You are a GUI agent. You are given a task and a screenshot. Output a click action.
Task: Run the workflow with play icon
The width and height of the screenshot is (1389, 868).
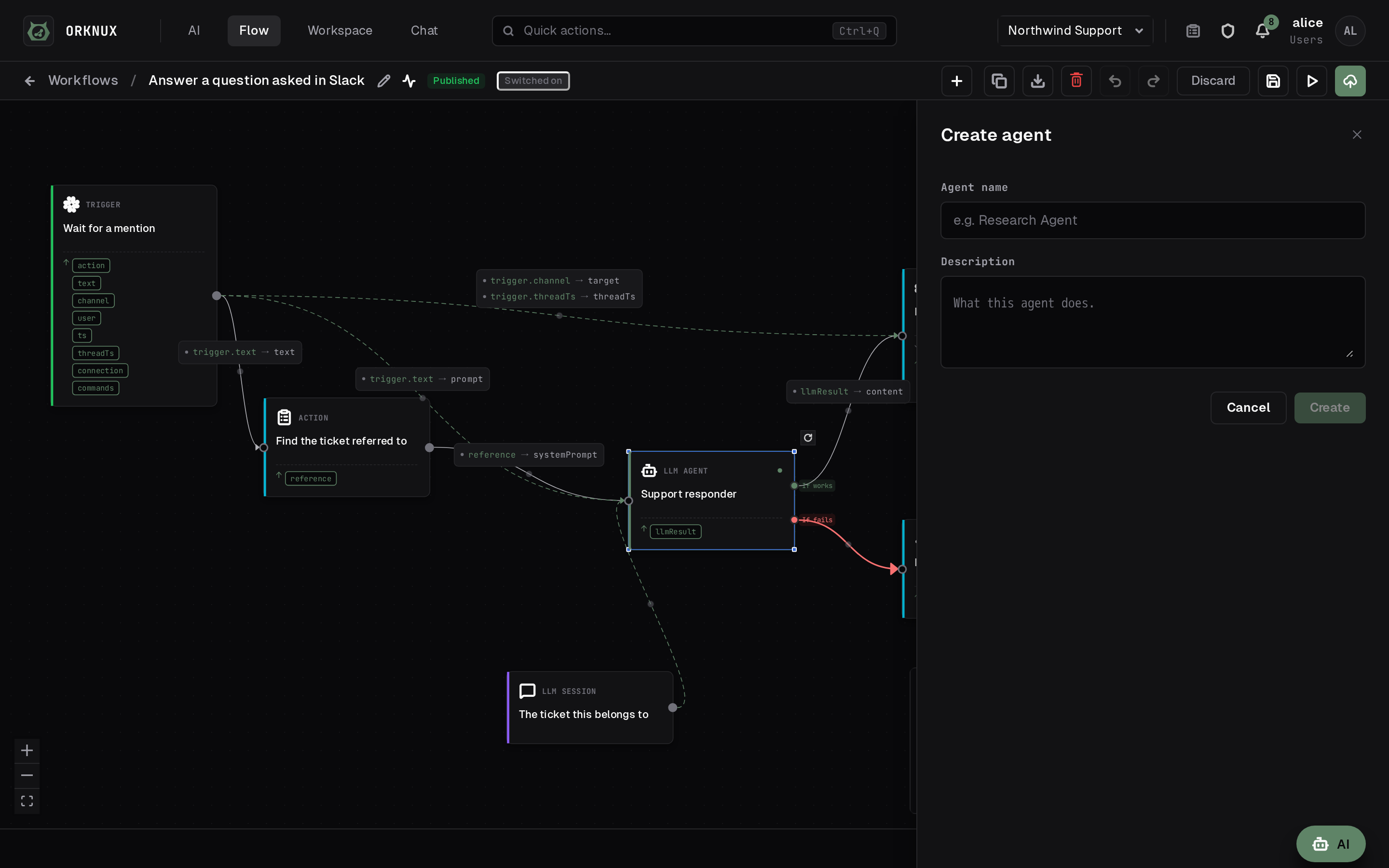1311,81
